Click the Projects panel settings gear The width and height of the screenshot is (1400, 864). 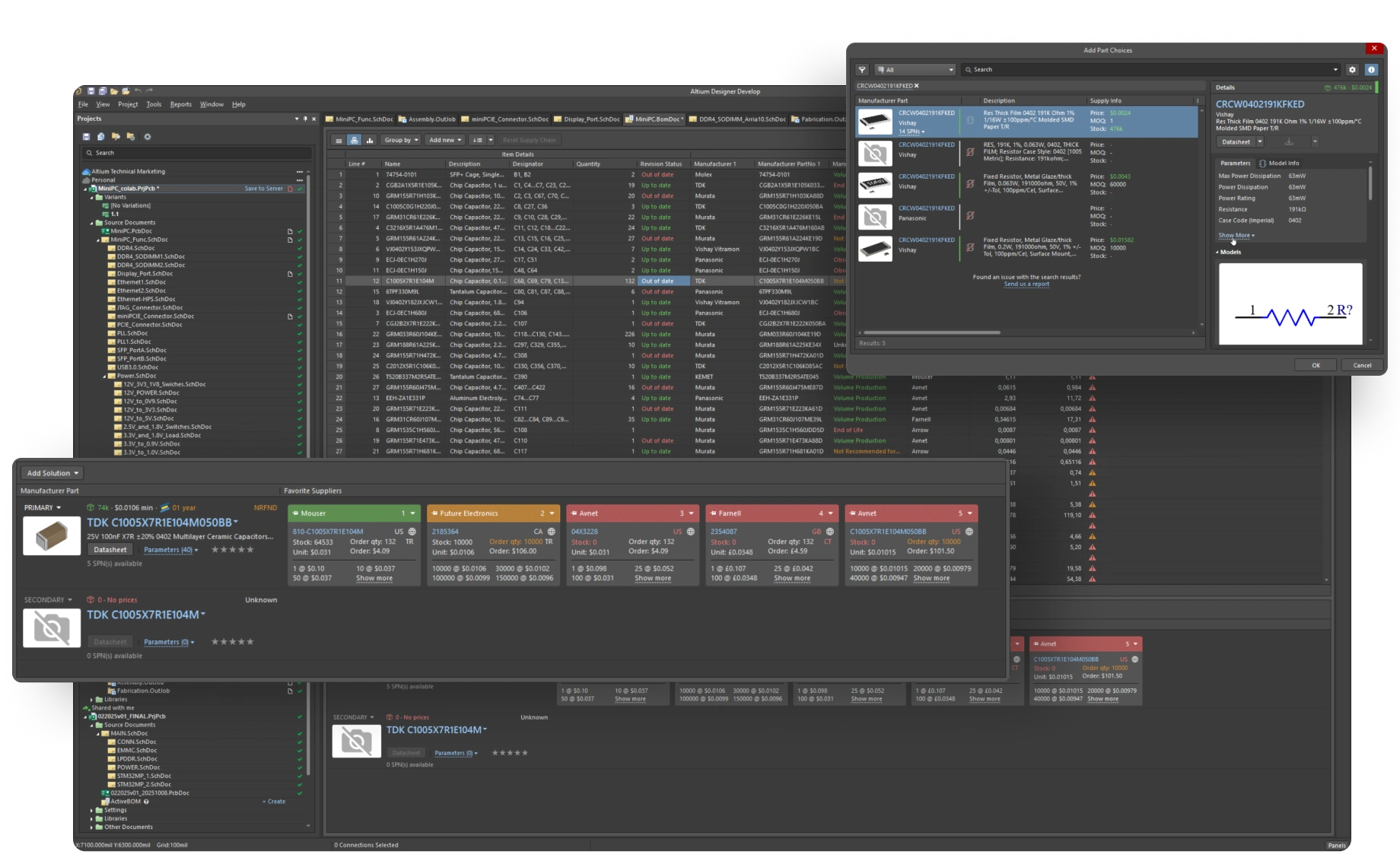(x=148, y=137)
